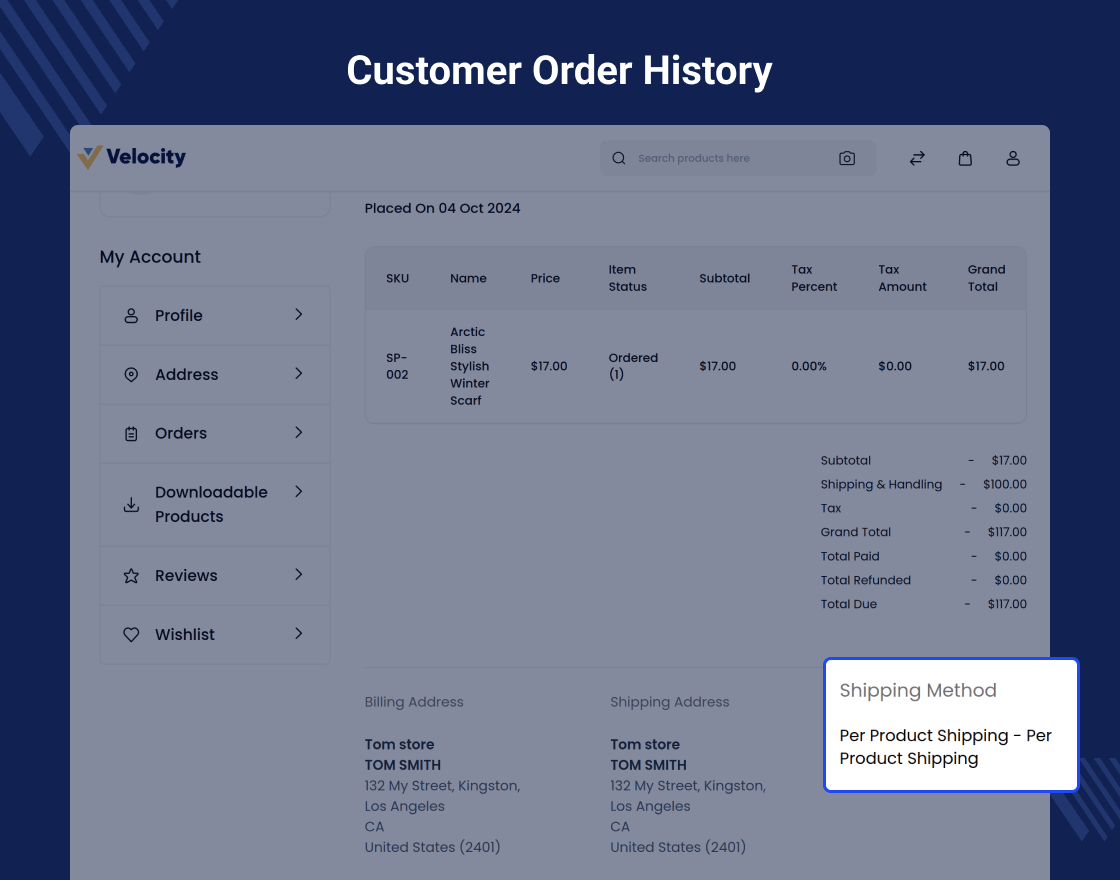Click the Orders clipboard icon
The height and width of the screenshot is (880, 1120).
coord(131,434)
